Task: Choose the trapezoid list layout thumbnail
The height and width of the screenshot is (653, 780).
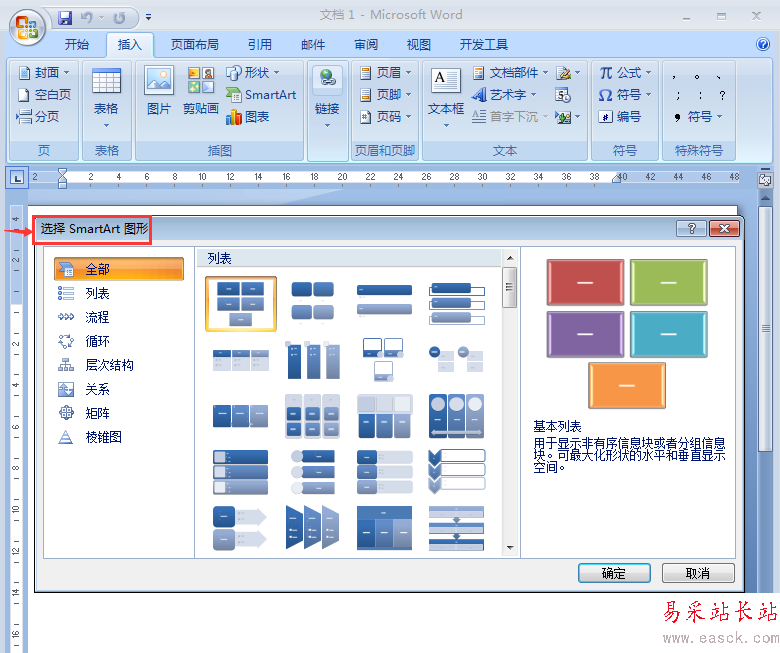Action: [312, 527]
